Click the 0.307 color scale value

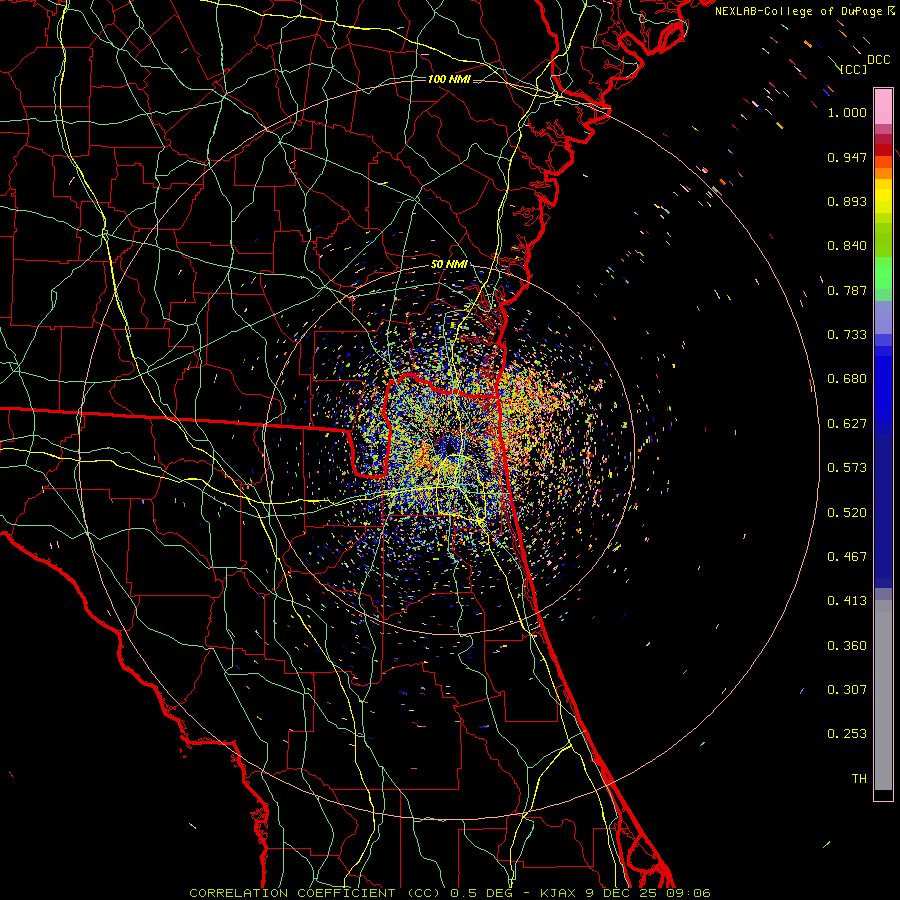[847, 690]
